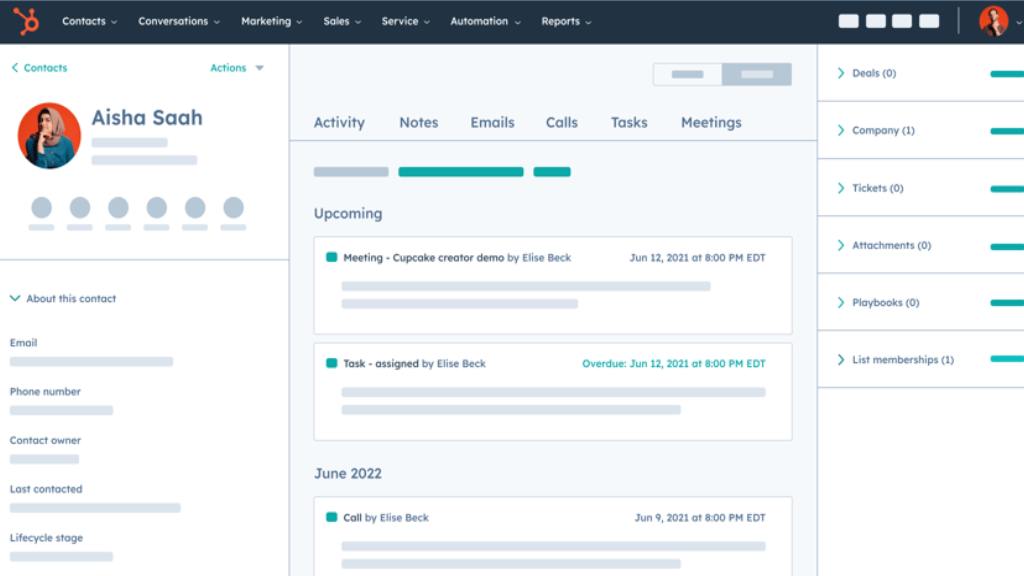The image size is (1024, 576).
Task: Click the Elise Beck link in meeting entry
Action: pyautogui.click(x=546, y=257)
